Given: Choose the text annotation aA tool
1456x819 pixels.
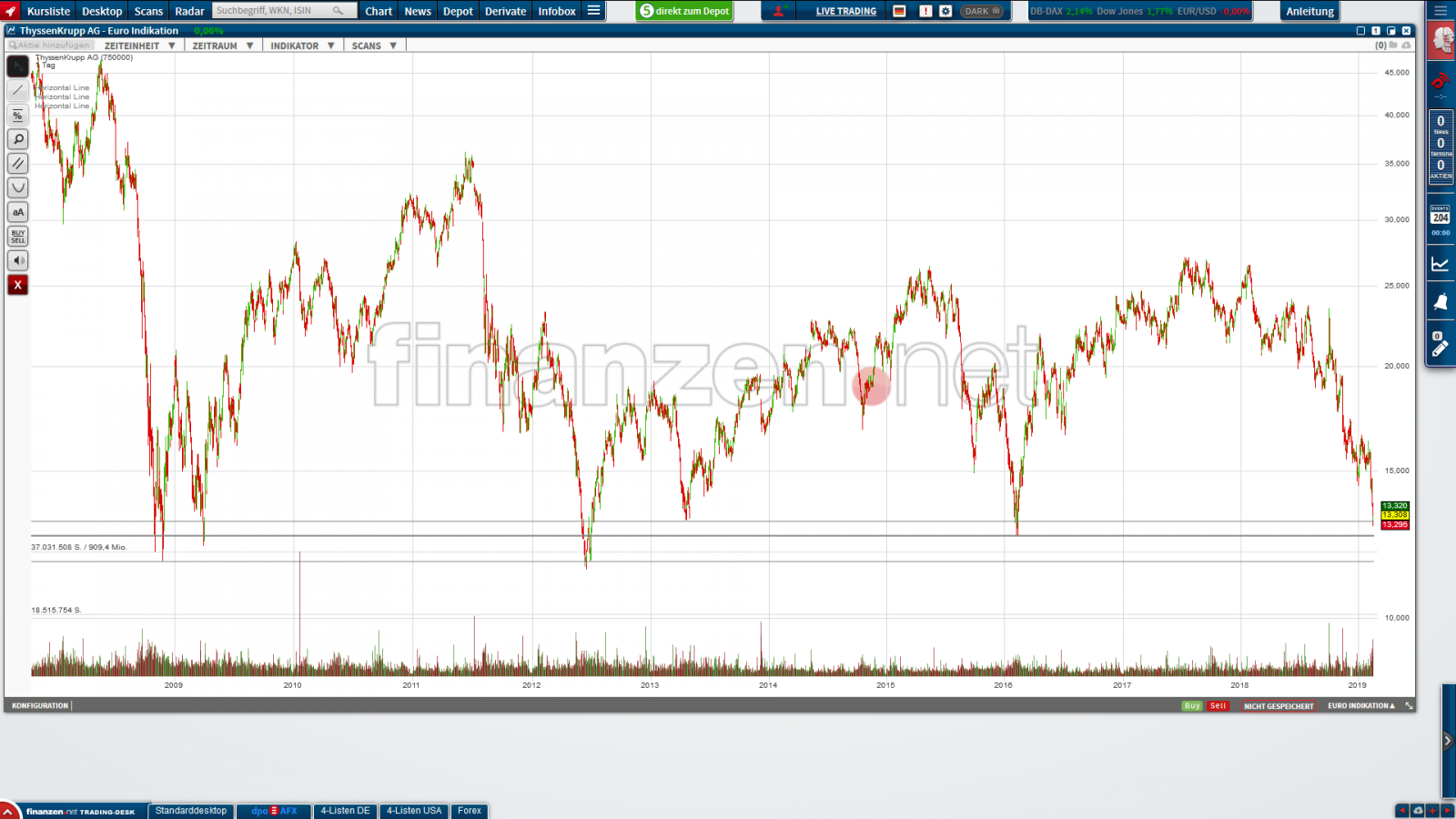Looking at the screenshot, I should click(17, 212).
